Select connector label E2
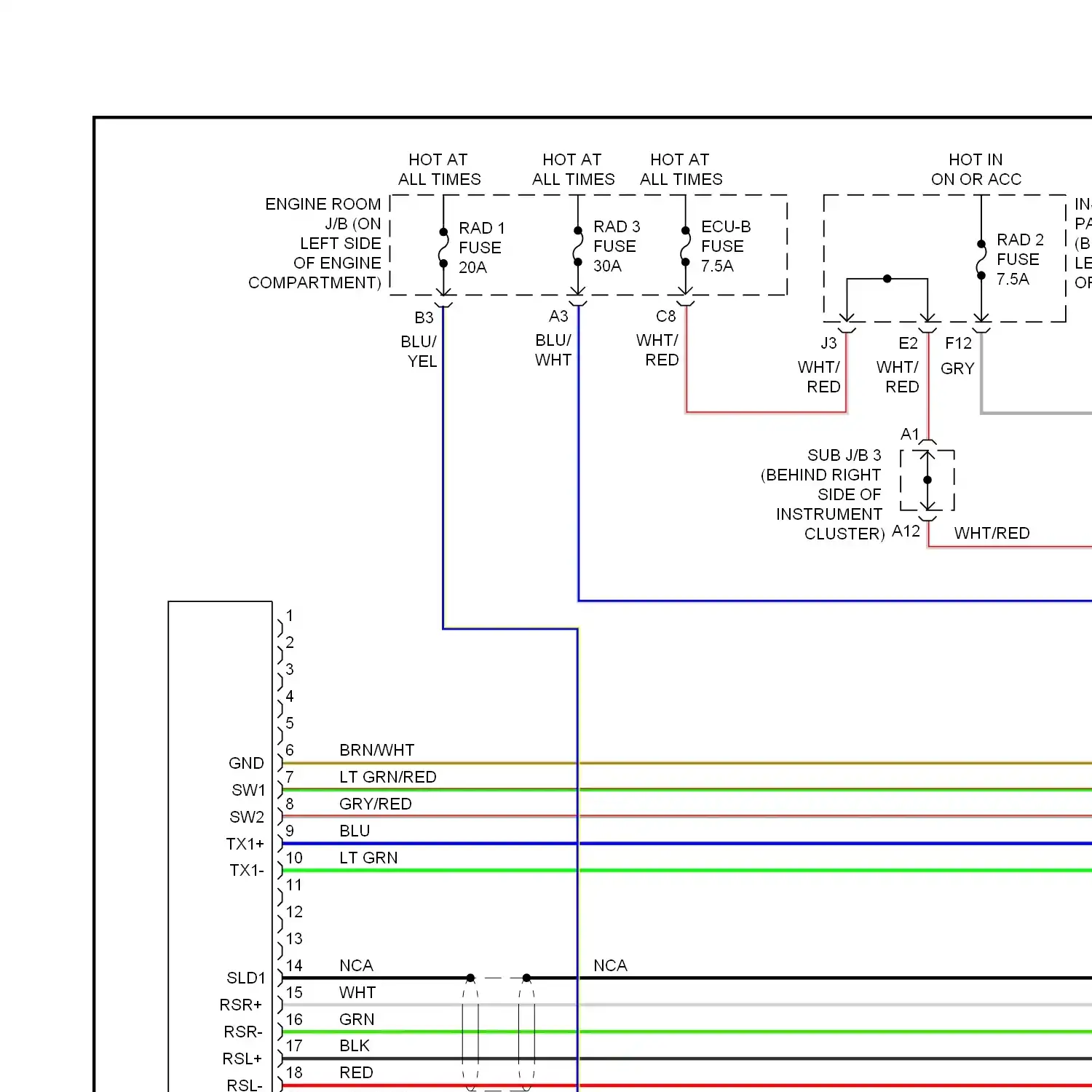Screen dimensions: 1092x1092 click(x=908, y=343)
